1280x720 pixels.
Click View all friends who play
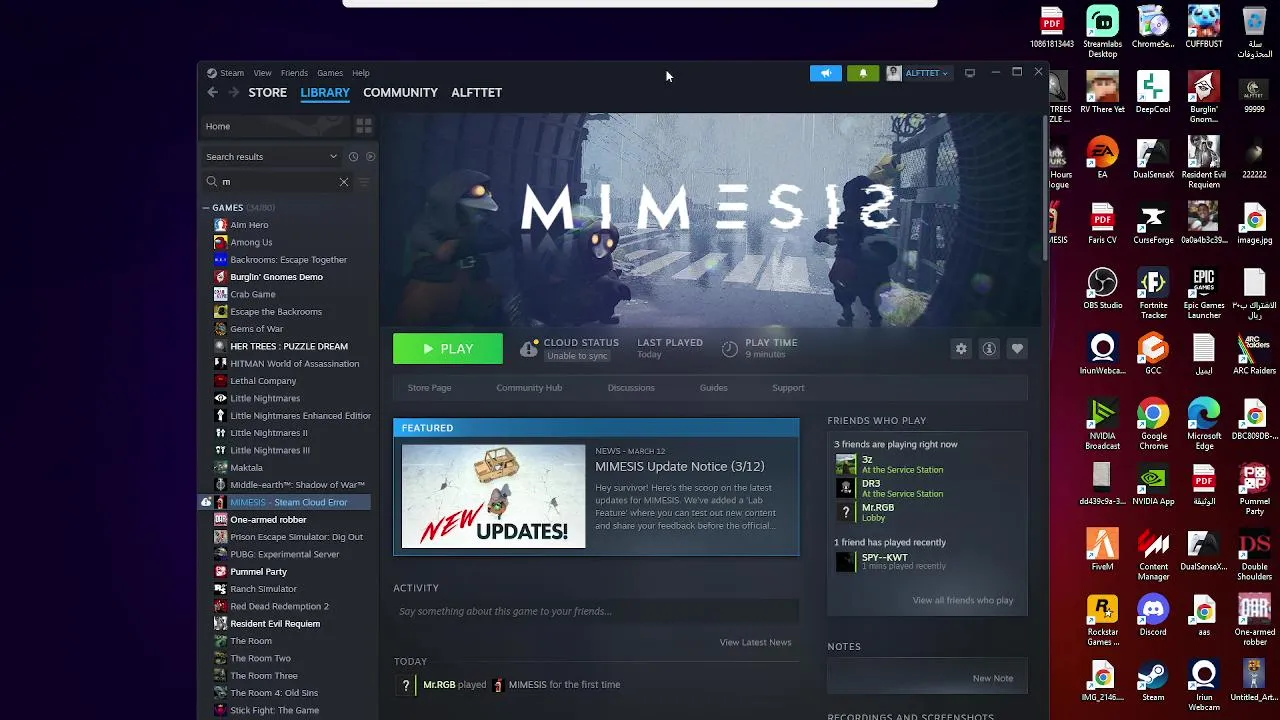click(x=963, y=600)
